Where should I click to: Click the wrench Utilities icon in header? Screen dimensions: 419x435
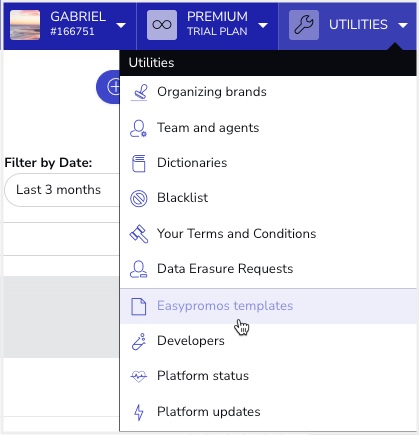click(304, 25)
